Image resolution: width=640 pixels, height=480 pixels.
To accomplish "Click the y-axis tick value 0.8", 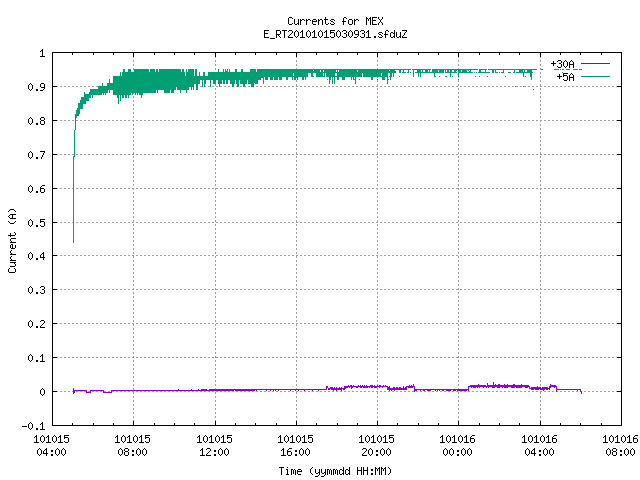I will pyautogui.click(x=36, y=121).
